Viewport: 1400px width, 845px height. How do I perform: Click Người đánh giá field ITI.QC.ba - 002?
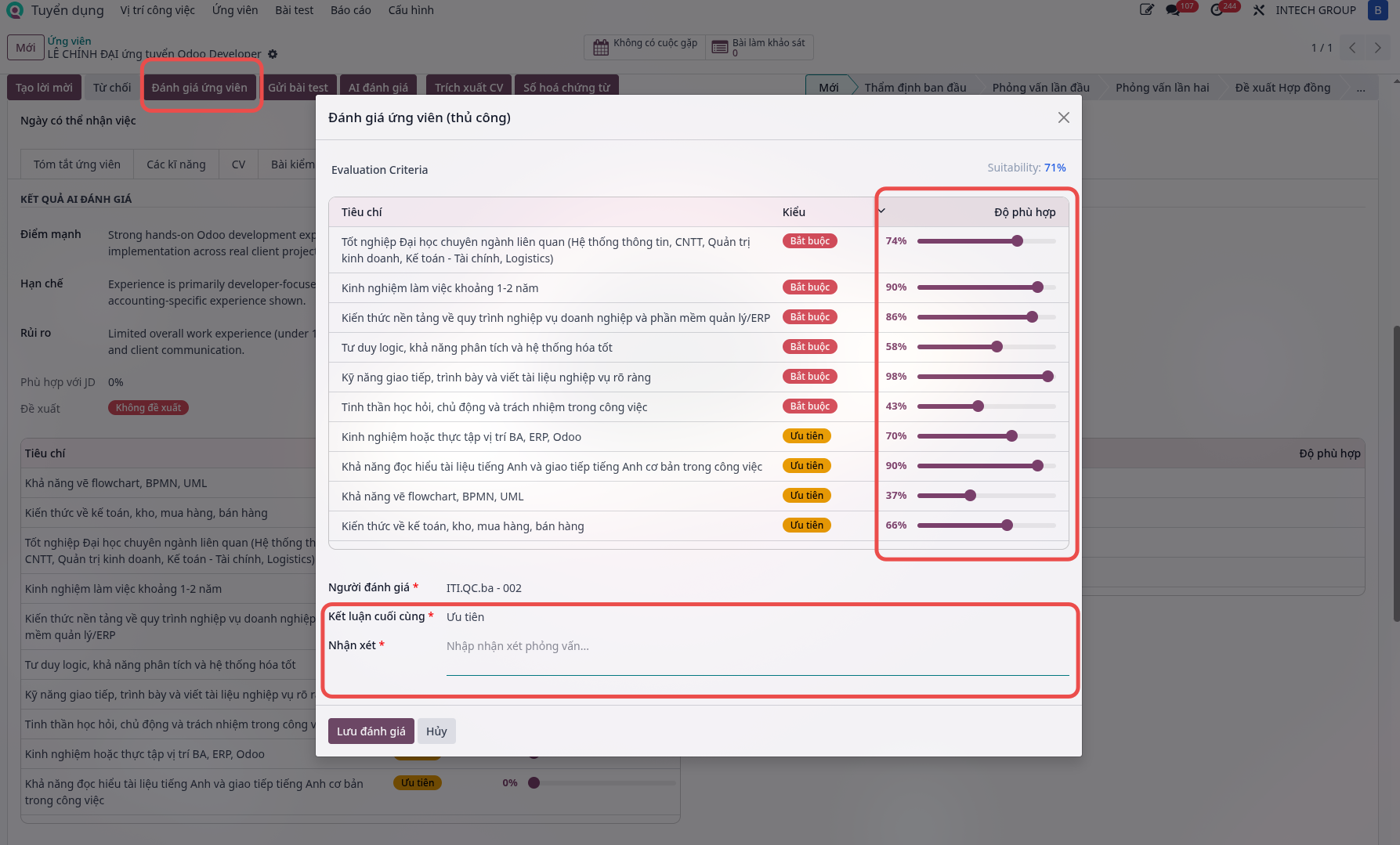coord(758,588)
